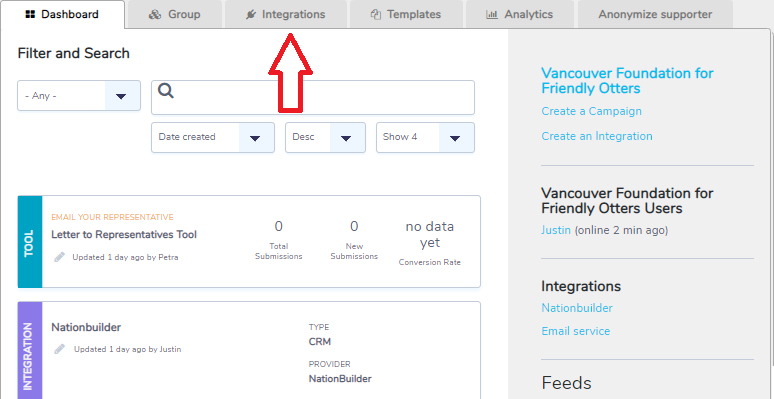
Task: Open the Date created sort dropdown
Action: [x=213, y=137]
